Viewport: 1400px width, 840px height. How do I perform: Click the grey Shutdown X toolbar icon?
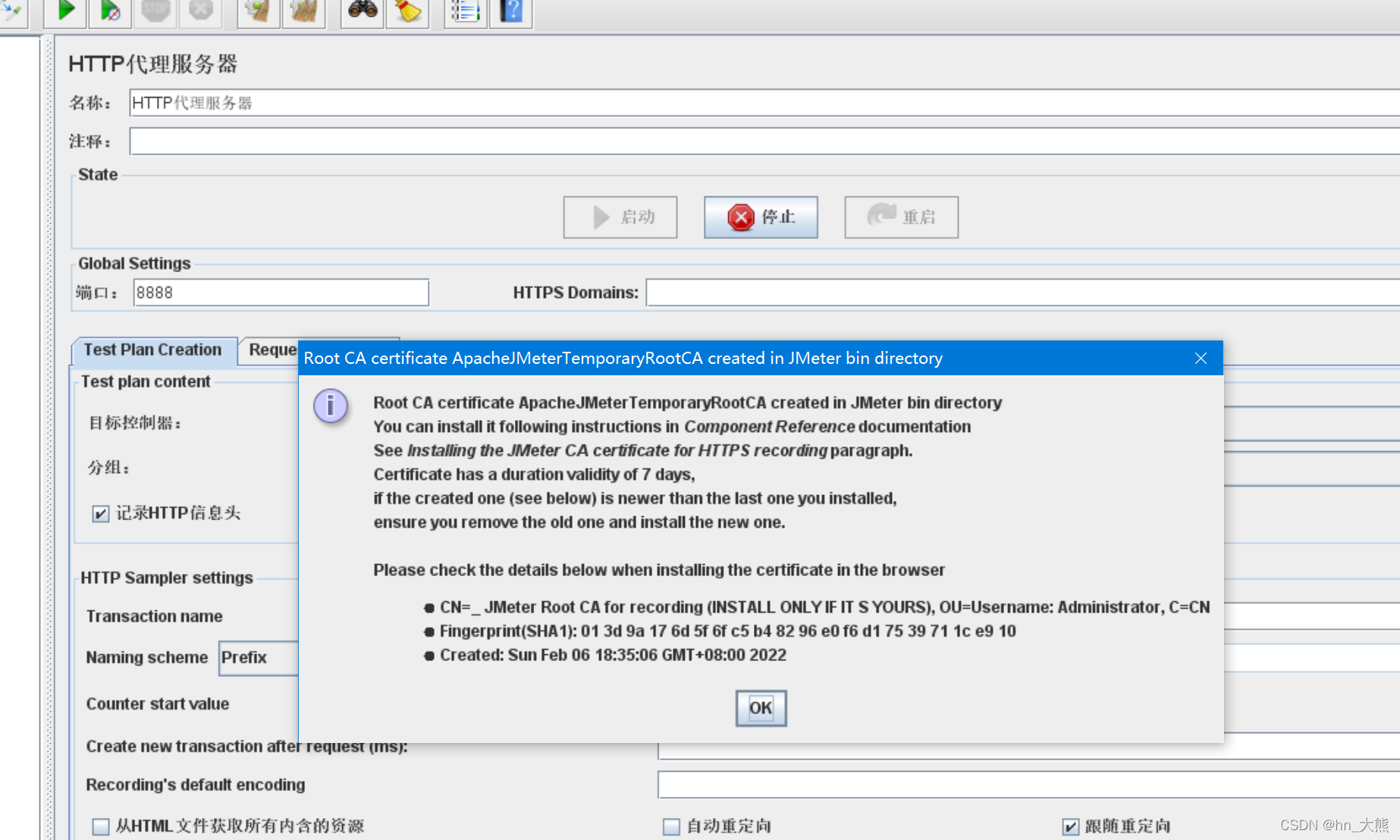pos(200,11)
